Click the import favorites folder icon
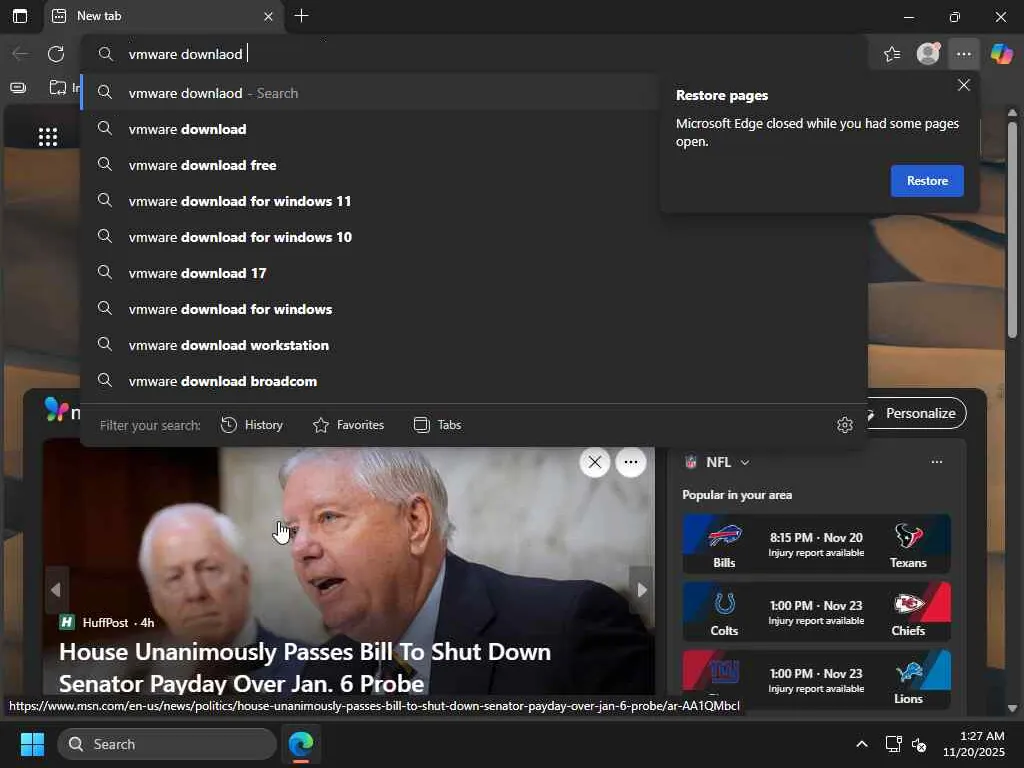Image resolution: width=1024 pixels, height=768 pixels. (58, 88)
